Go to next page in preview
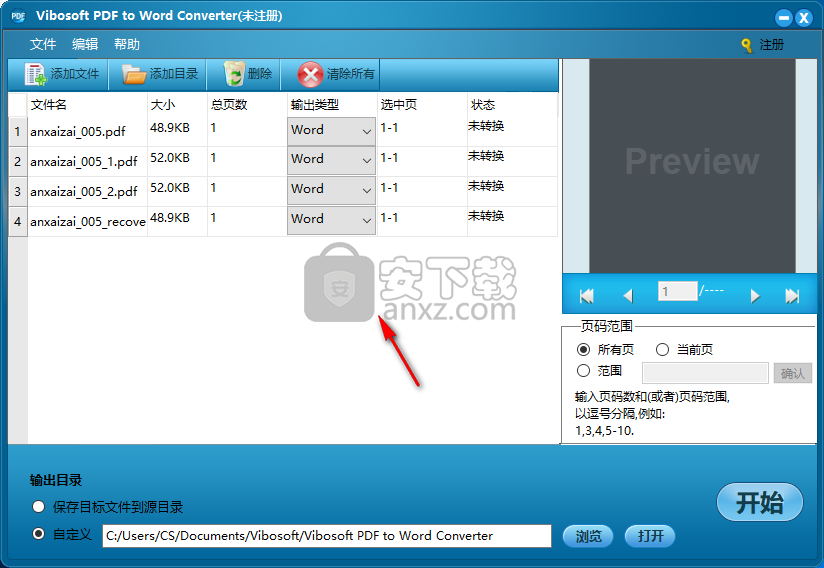Image resolution: width=824 pixels, height=568 pixels. click(x=755, y=296)
